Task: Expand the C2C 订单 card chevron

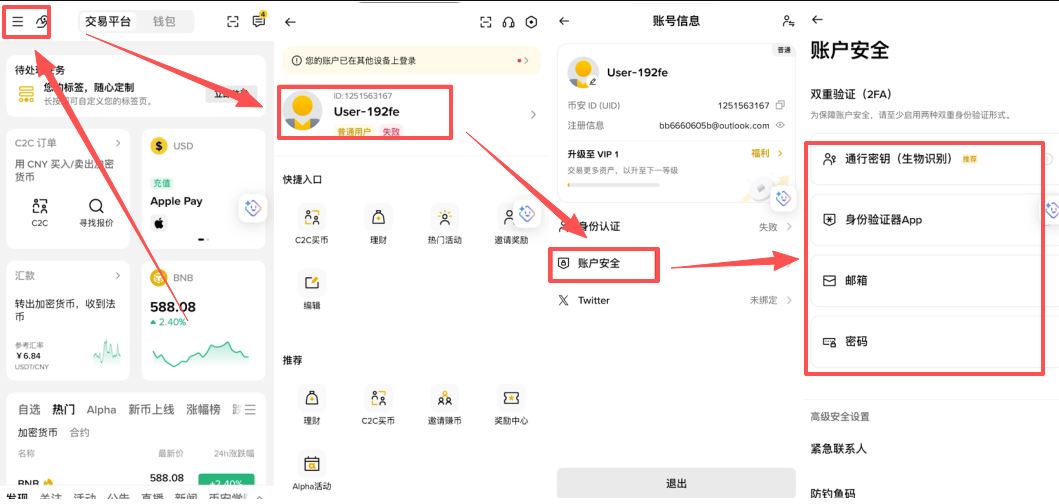Action: point(118,143)
